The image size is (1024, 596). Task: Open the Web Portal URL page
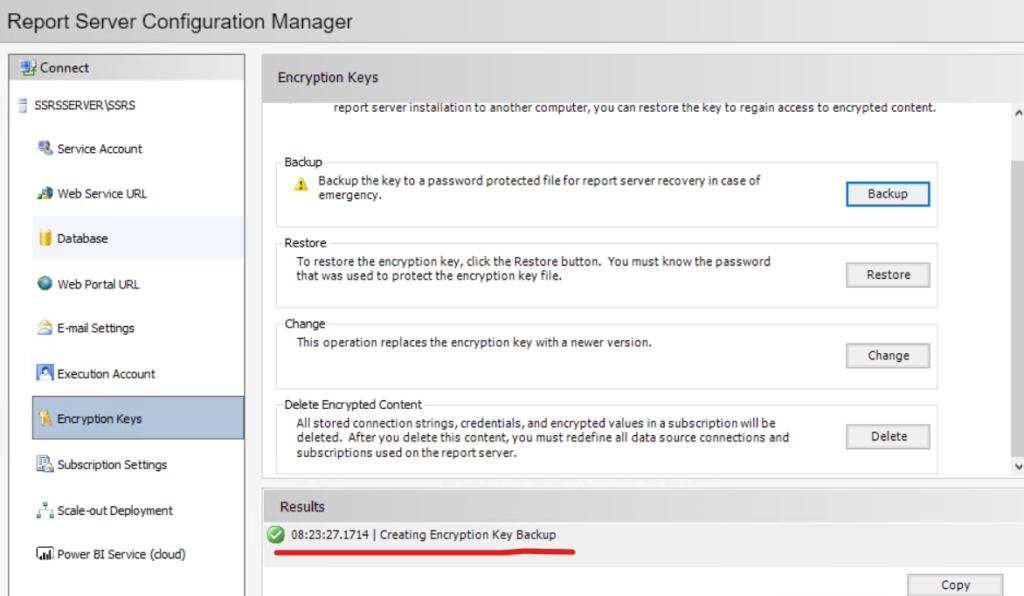pos(98,284)
